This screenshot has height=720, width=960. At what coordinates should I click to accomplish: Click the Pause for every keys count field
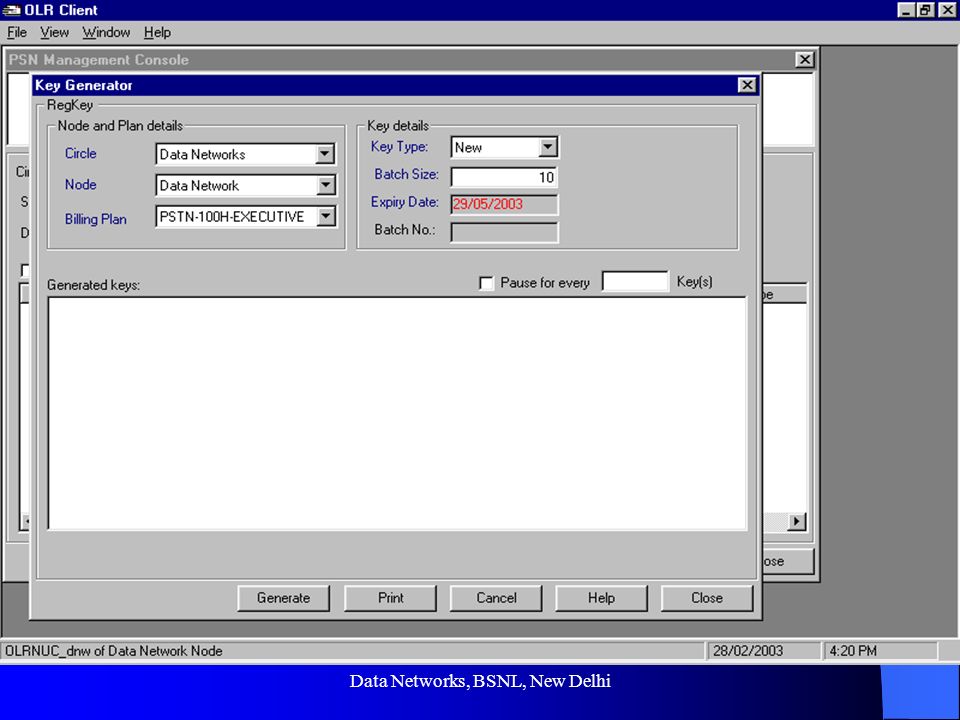click(x=635, y=282)
